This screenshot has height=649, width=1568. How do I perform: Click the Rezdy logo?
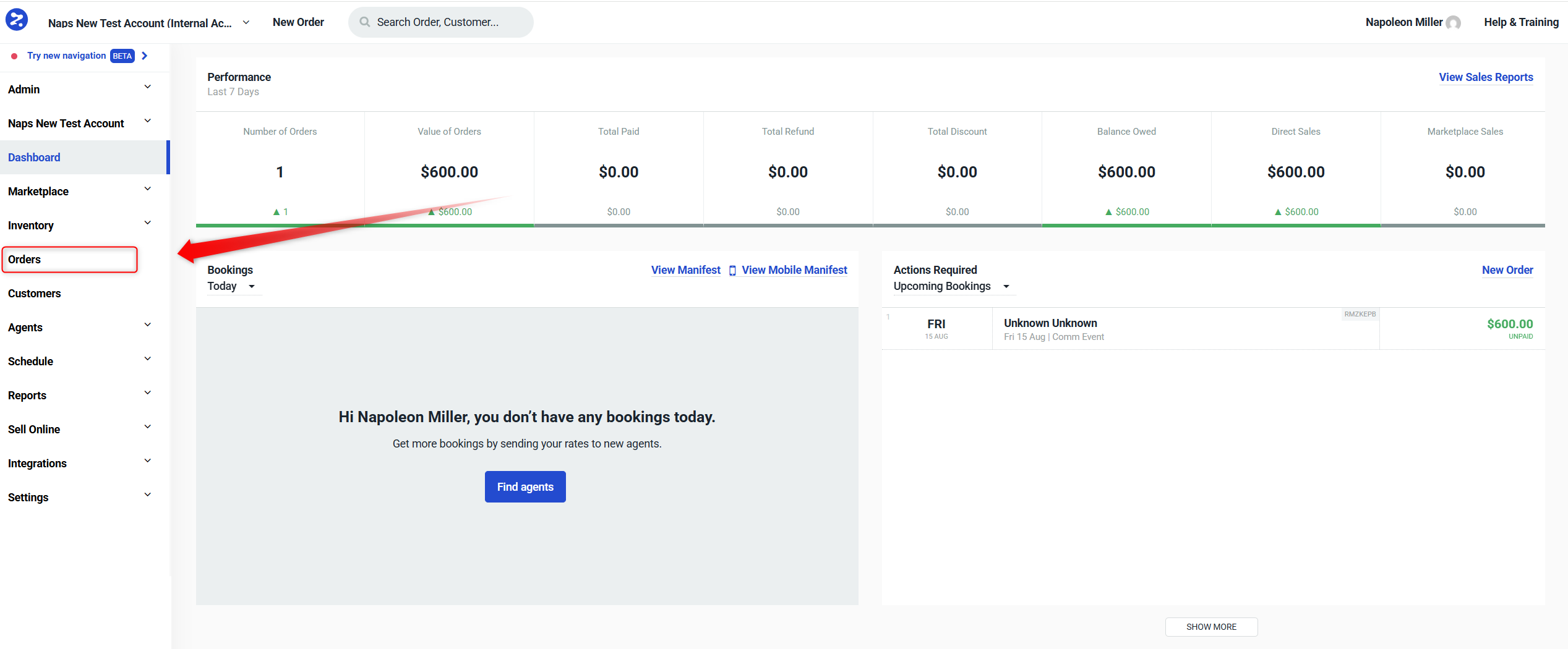coord(16,20)
